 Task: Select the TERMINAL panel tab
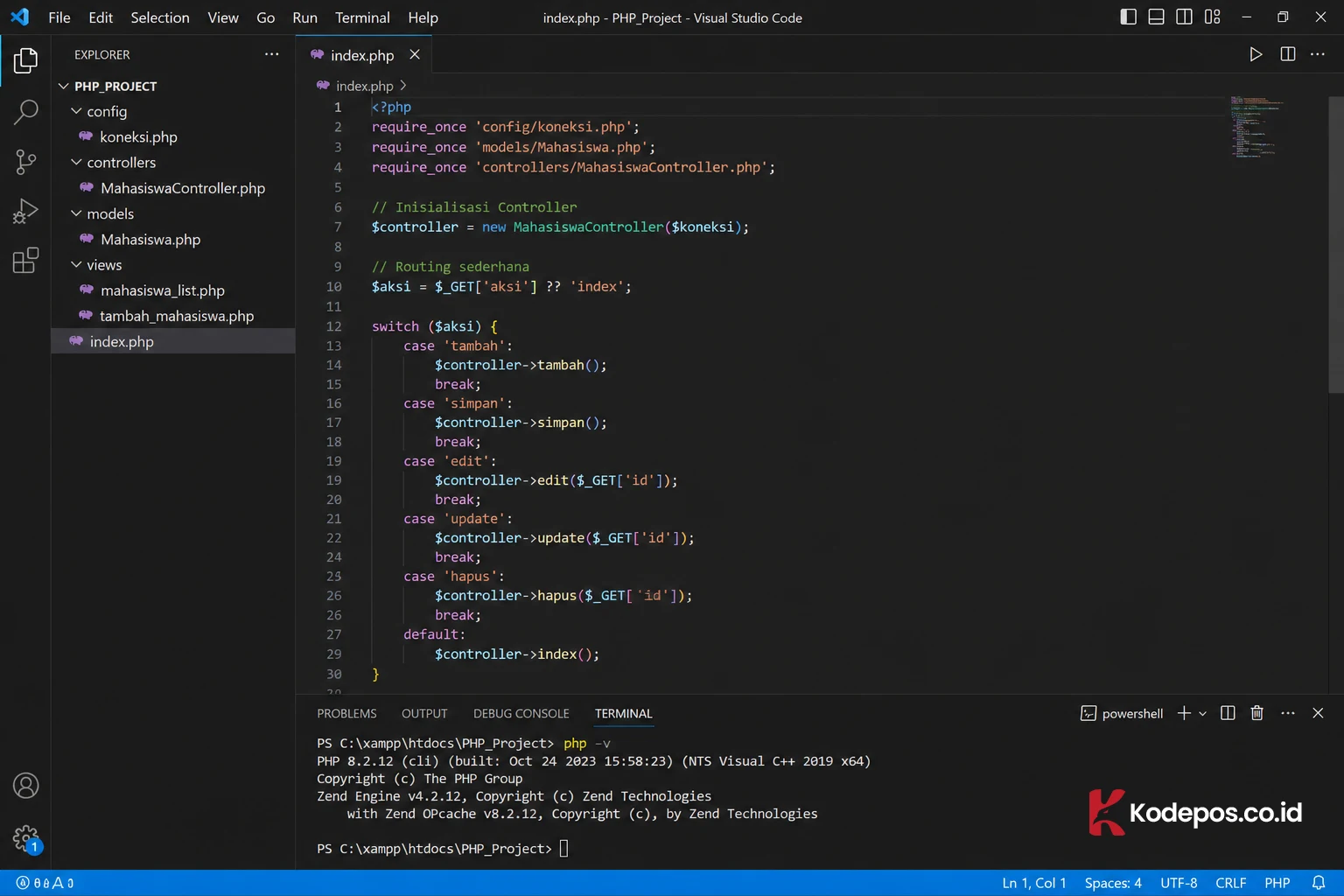624,713
